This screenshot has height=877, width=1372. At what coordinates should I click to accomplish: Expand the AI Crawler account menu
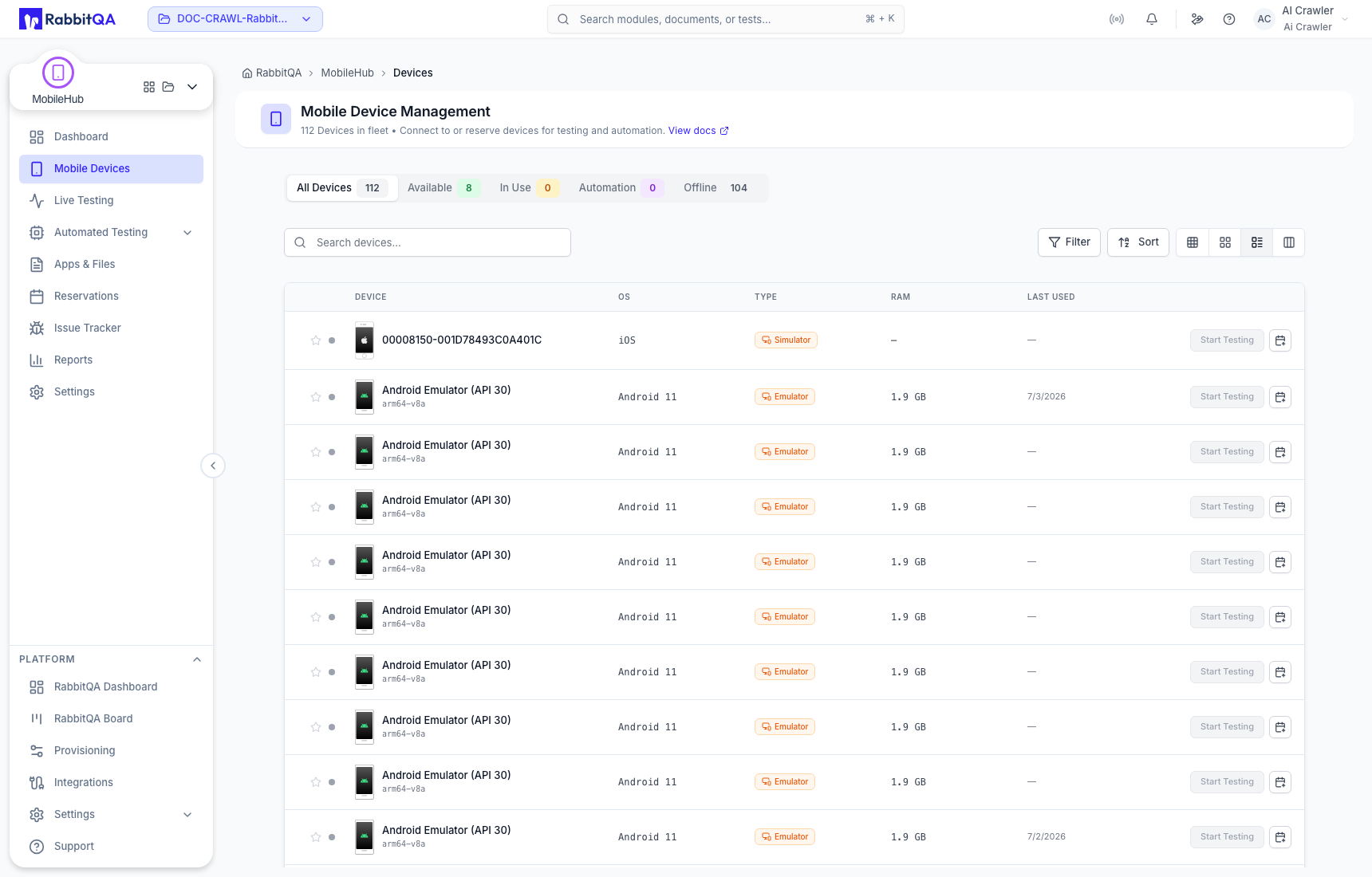[x=1302, y=19]
